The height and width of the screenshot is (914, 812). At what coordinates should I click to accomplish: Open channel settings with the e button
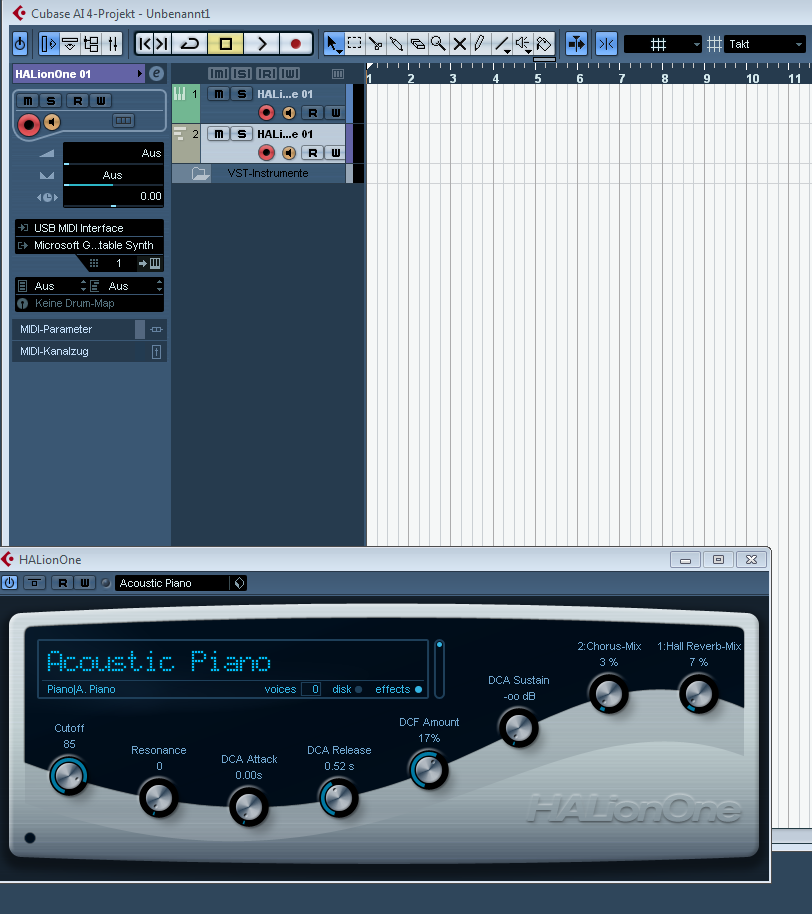point(156,73)
